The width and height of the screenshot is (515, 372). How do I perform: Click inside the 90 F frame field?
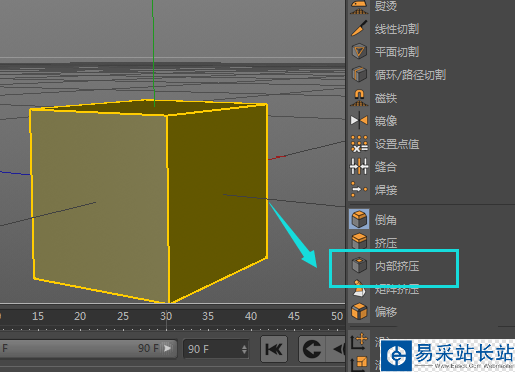click(213, 349)
